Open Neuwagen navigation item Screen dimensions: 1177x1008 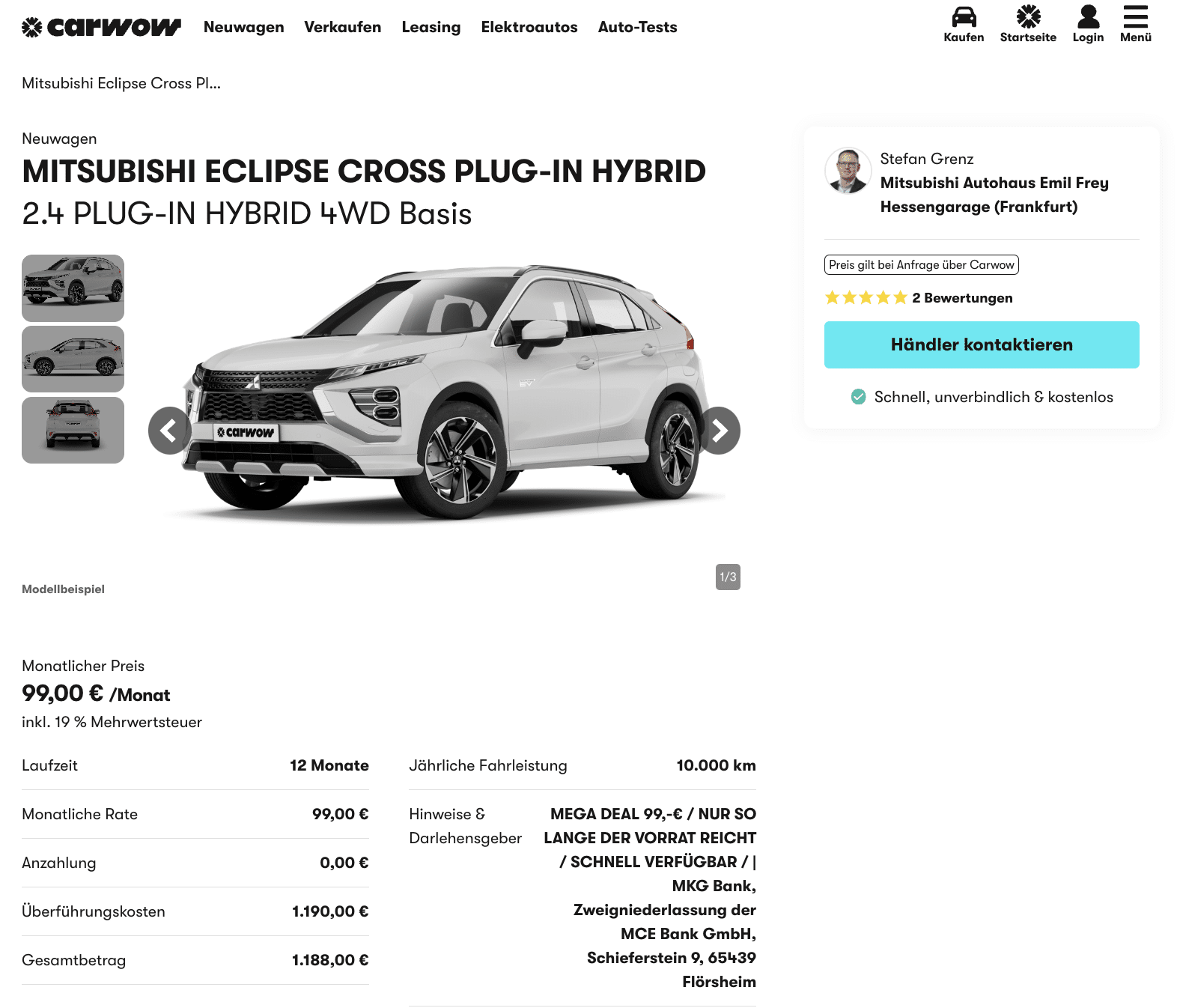pyautogui.click(x=244, y=27)
